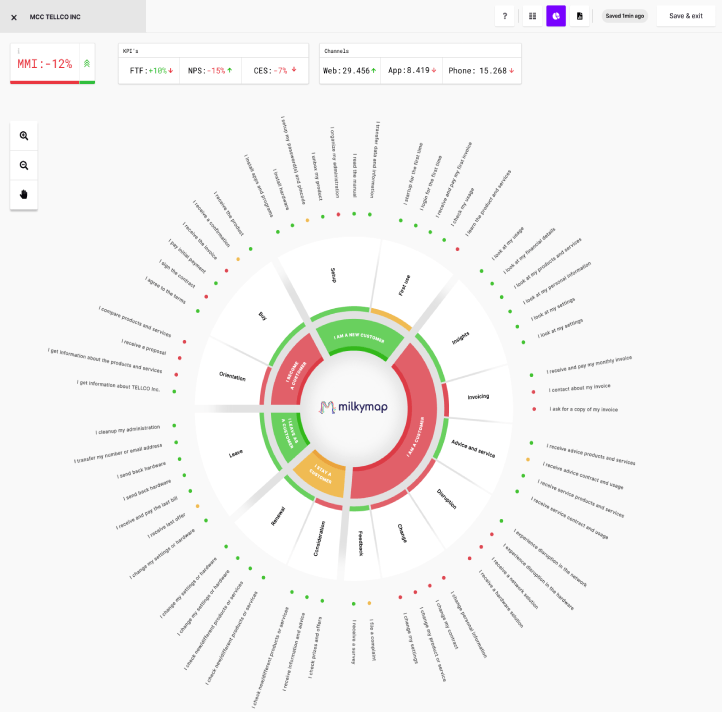Screen dimensions: 722x712
Task: Open the Buy phase segment
Action: (x=262, y=316)
